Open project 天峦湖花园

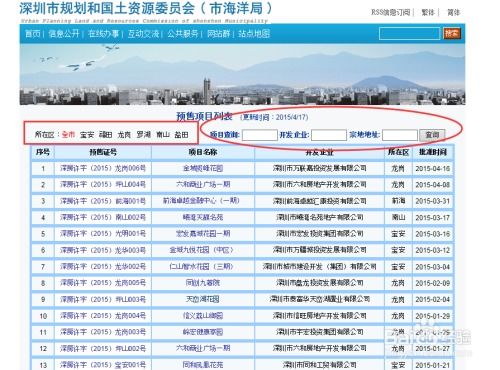203,299
